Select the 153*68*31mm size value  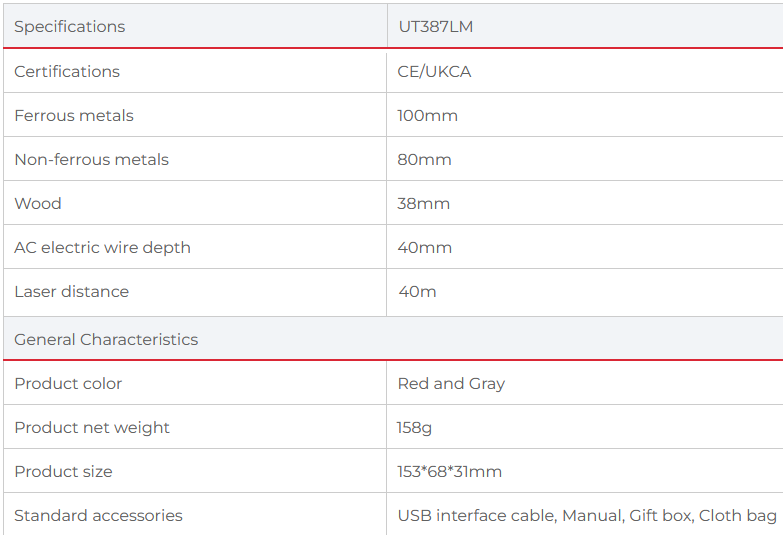click(449, 471)
